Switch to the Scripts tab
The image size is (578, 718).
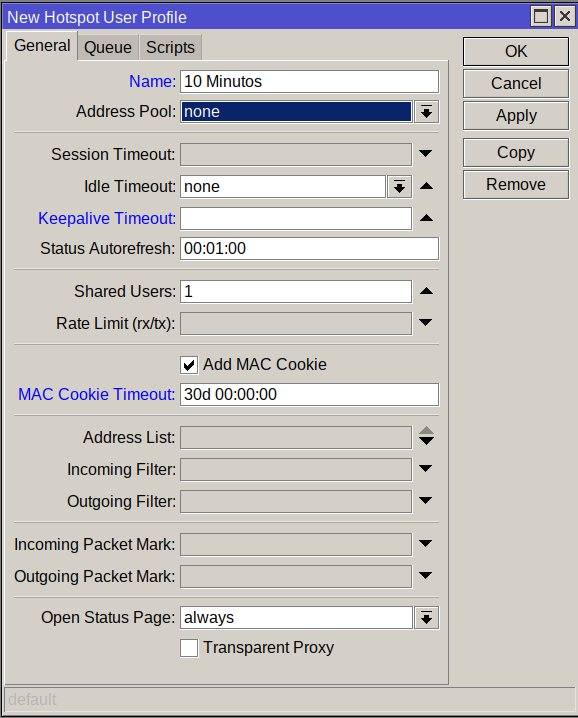point(170,48)
